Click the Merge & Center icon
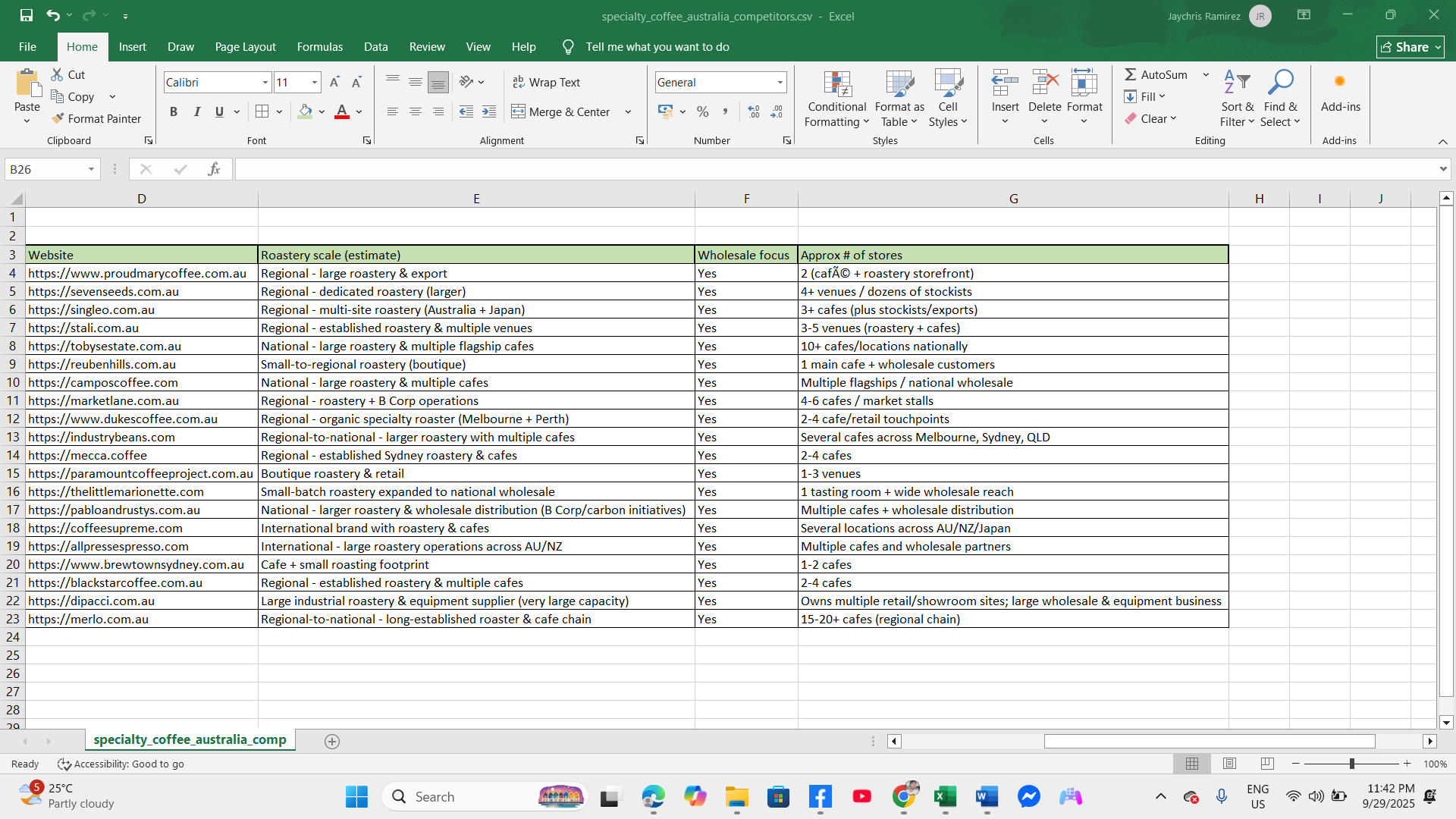1456x819 pixels. pos(518,111)
